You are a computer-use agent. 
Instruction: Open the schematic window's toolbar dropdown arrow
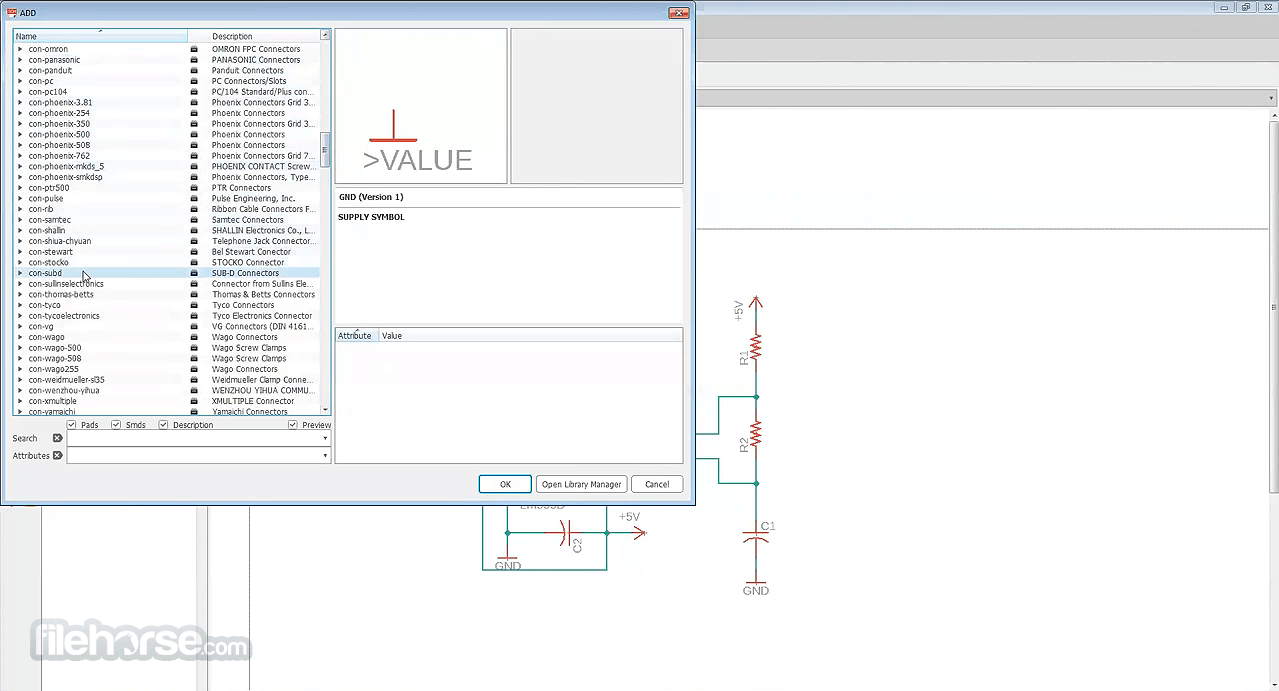point(1271,98)
